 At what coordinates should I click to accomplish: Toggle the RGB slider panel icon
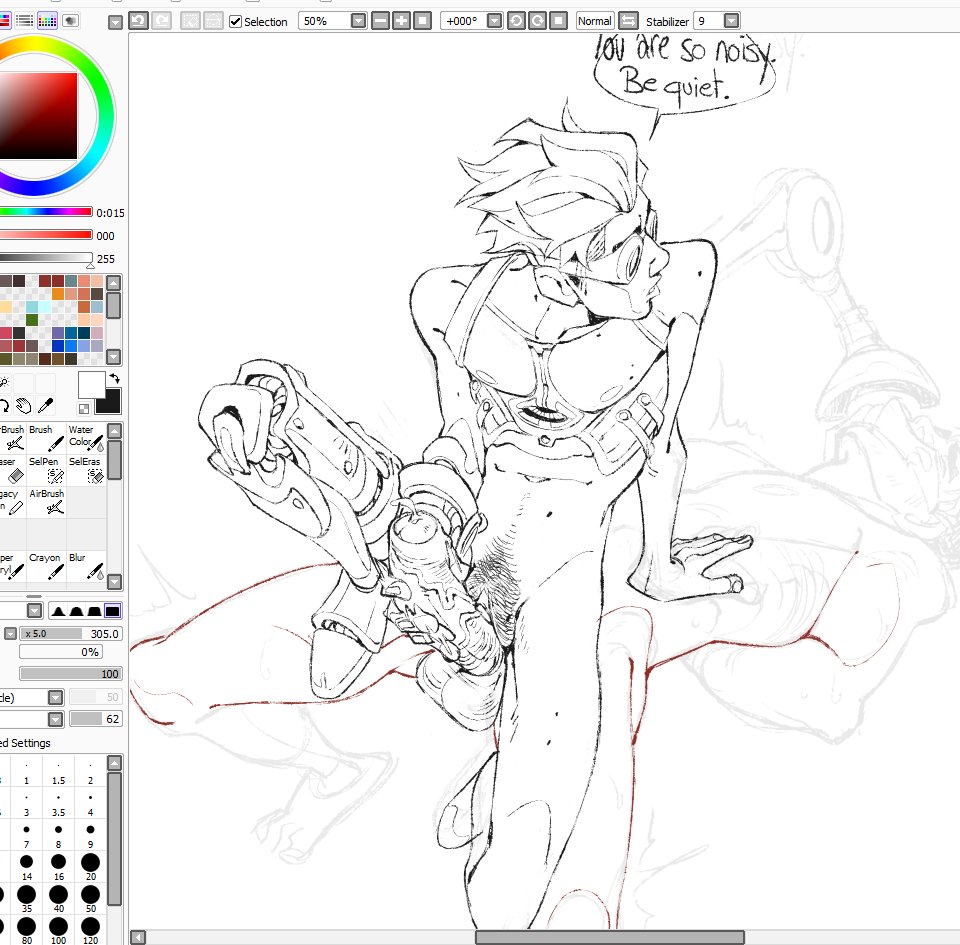[x=5, y=21]
